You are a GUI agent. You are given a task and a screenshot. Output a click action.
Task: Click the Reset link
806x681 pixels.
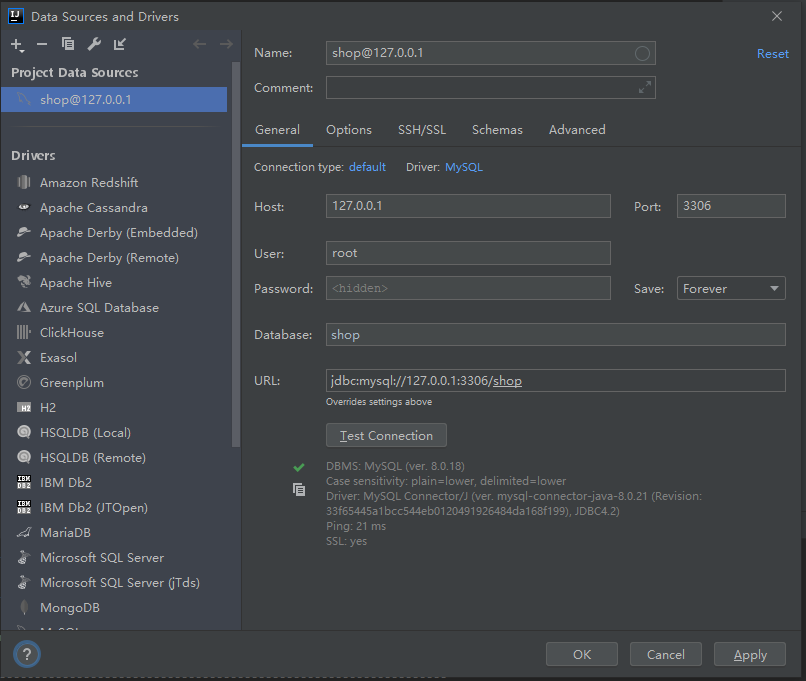(772, 54)
